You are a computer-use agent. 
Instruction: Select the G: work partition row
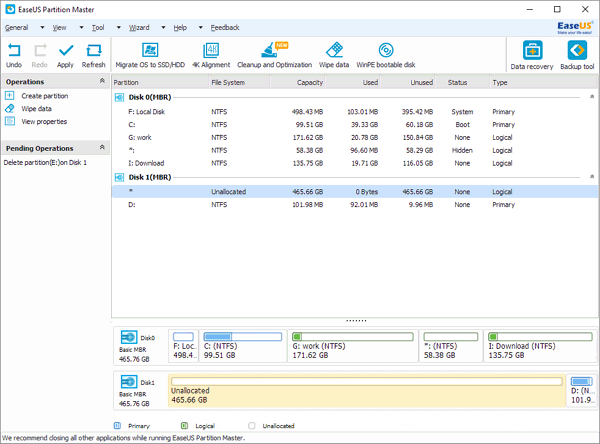tap(355, 137)
